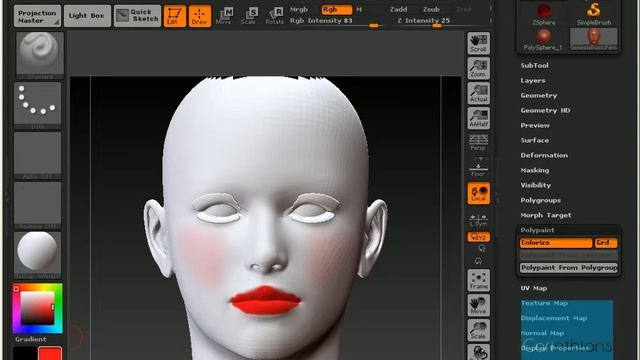Viewport: 640px width, 360px height.
Task: Expand the Masking palette
Action: point(535,170)
